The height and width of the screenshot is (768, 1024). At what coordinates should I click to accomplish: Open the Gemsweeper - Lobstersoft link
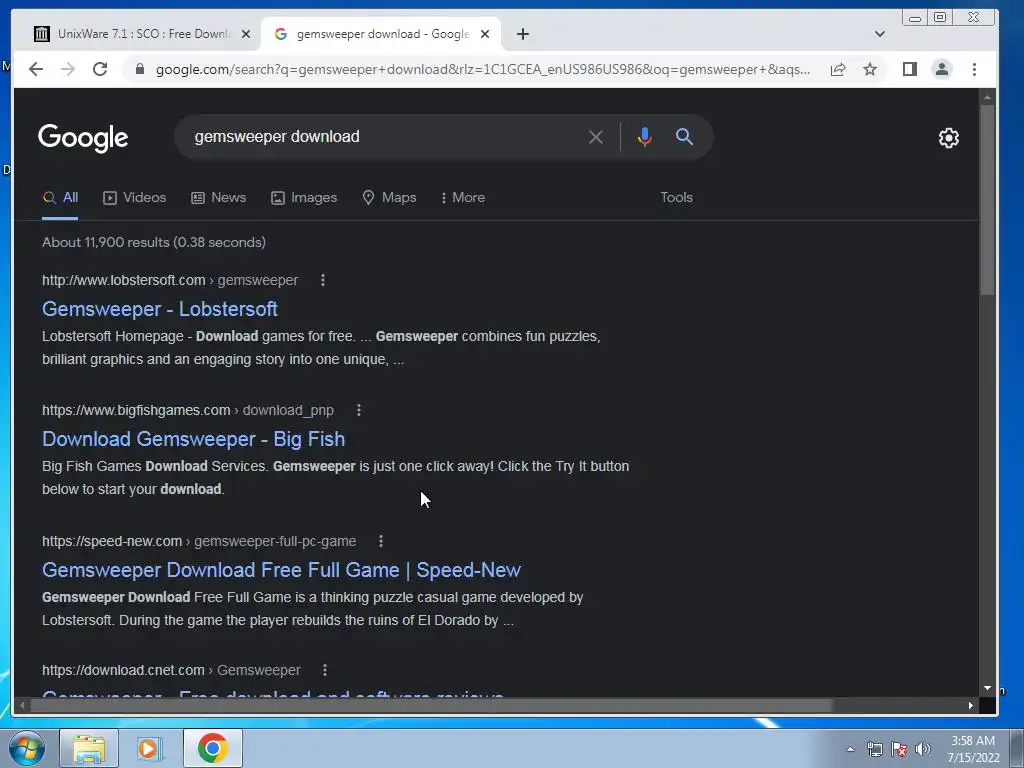click(x=160, y=309)
